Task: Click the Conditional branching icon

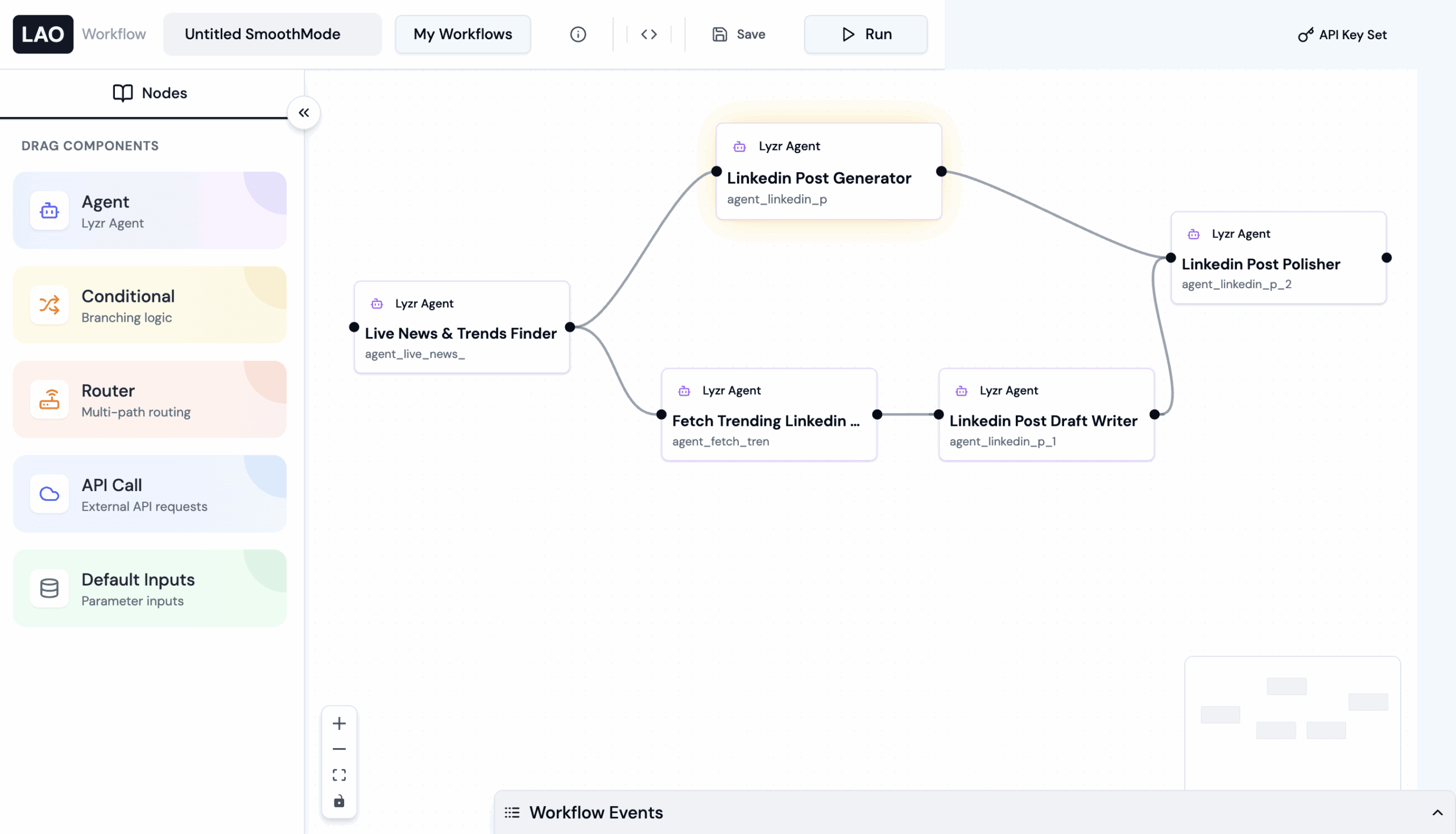Action: click(x=49, y=305)
